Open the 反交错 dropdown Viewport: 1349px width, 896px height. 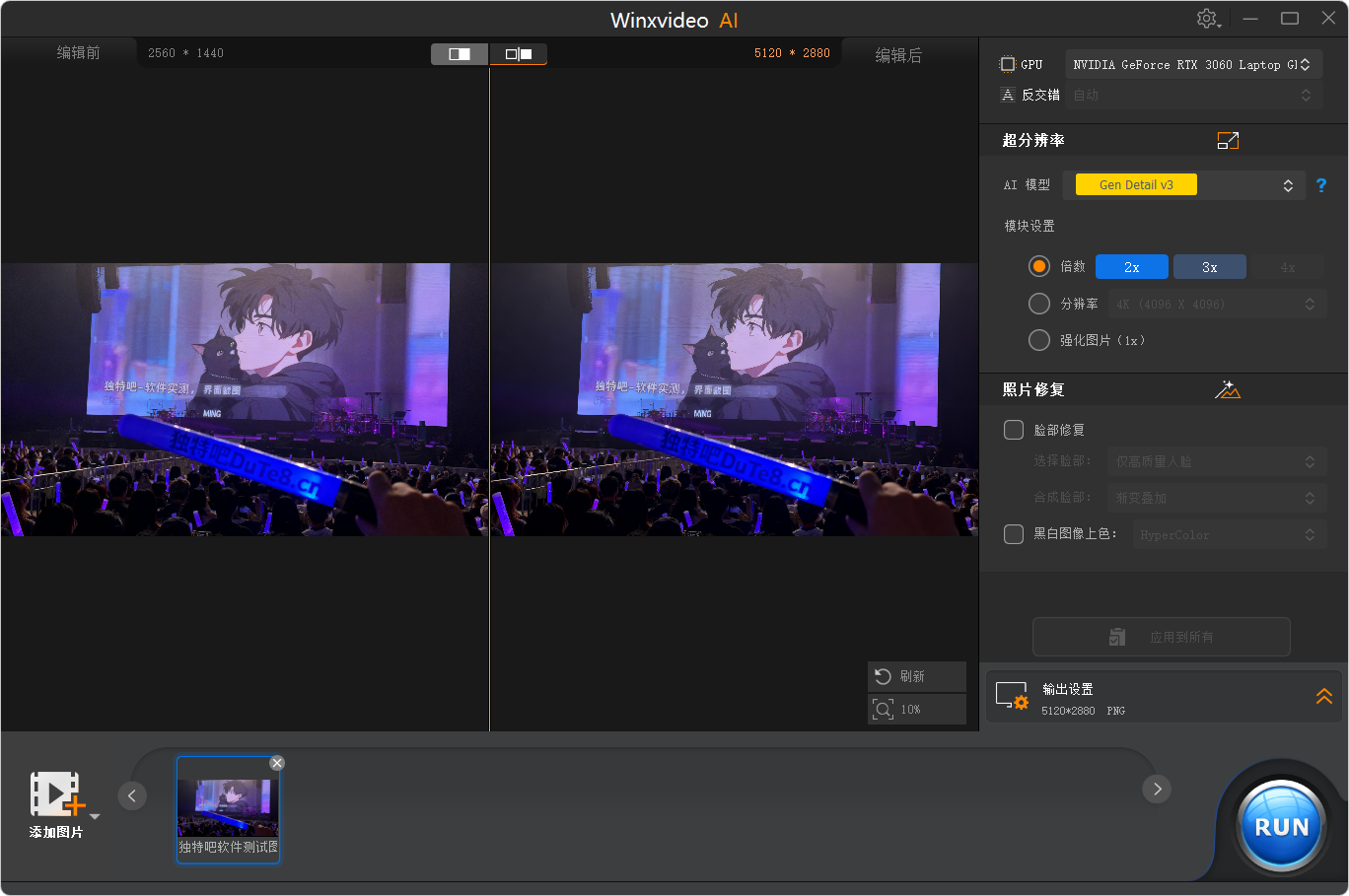pos(1193,95)
